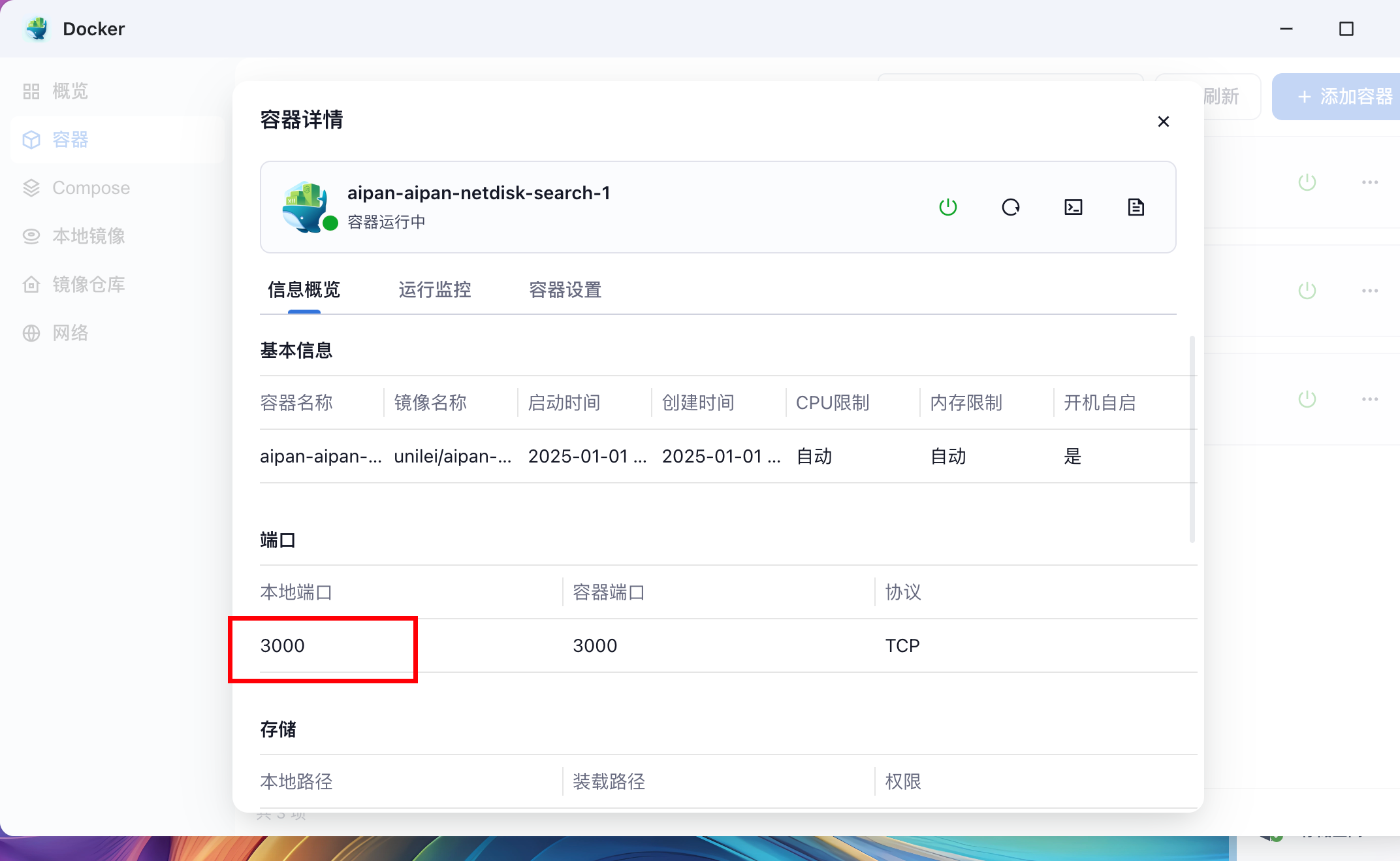1400x861 pixels.
Task: Click the 容器端口 column header
Action: point(609,592)
